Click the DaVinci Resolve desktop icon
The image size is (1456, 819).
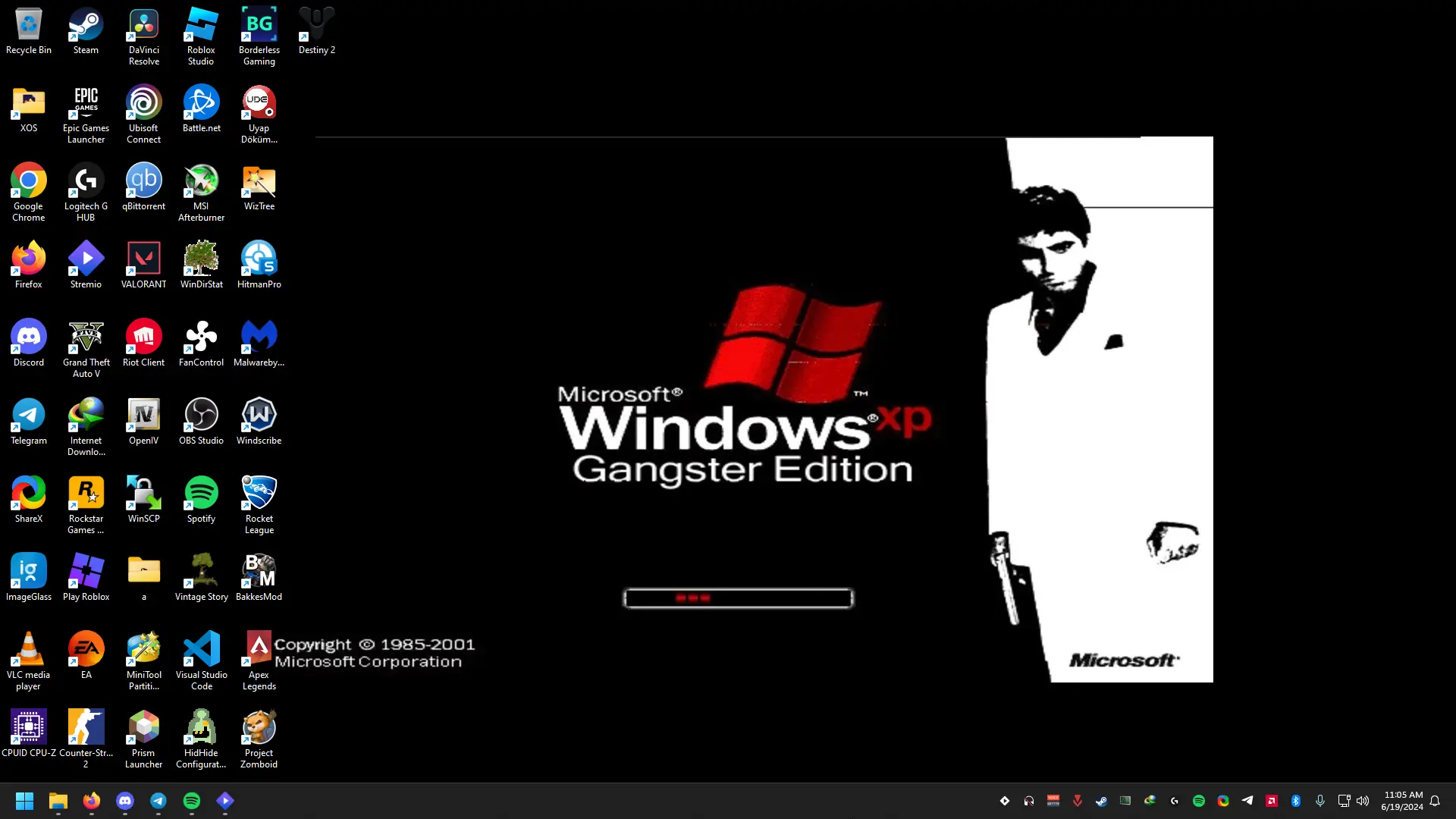tap(144, 37)
